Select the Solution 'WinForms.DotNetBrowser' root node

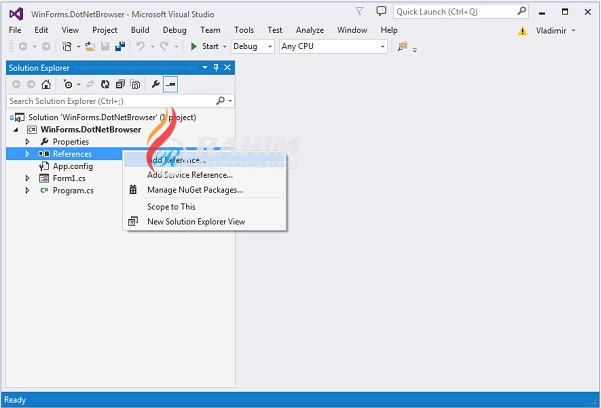tap(112, 117)
